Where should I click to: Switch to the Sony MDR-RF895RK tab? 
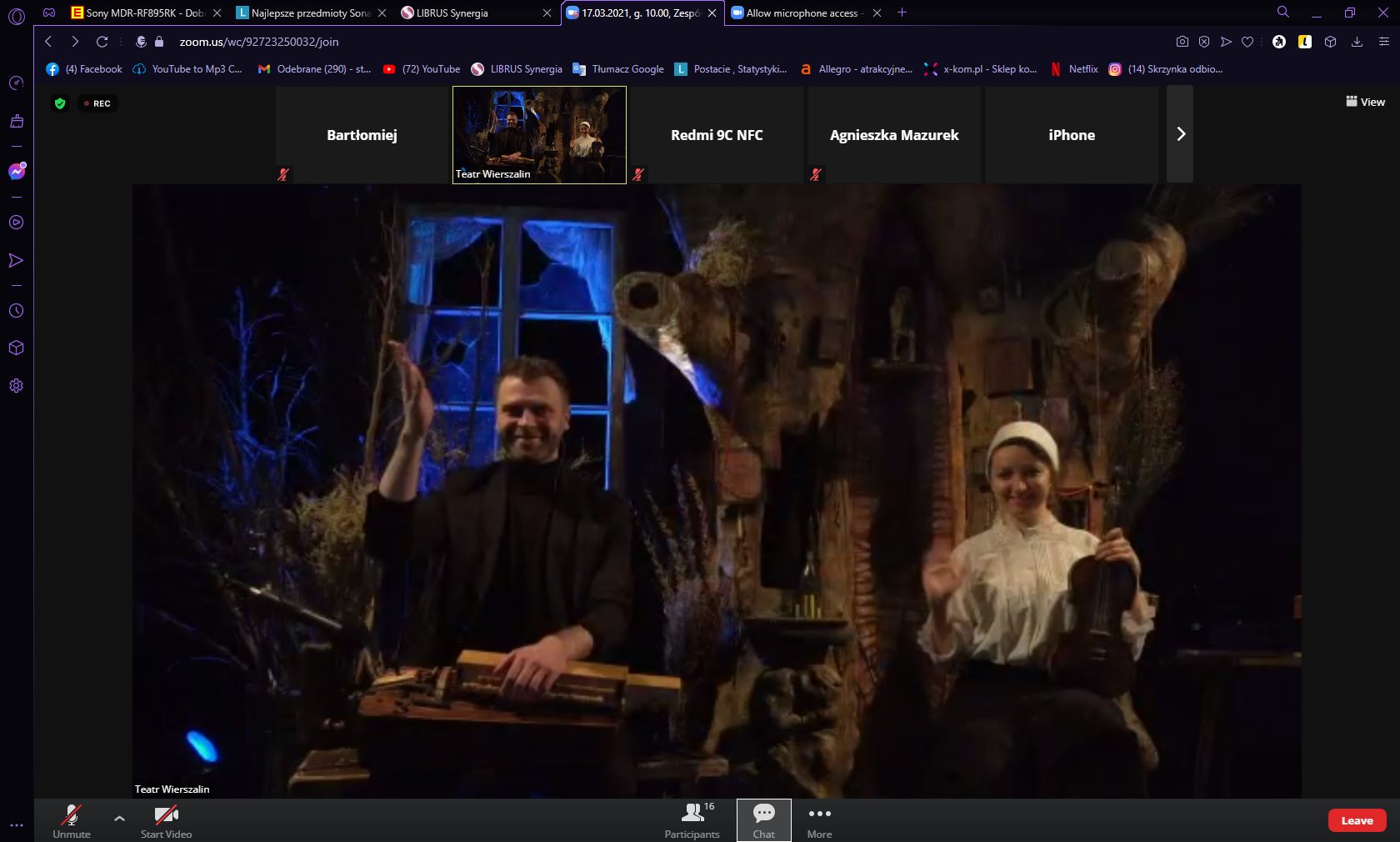(143, 13)
